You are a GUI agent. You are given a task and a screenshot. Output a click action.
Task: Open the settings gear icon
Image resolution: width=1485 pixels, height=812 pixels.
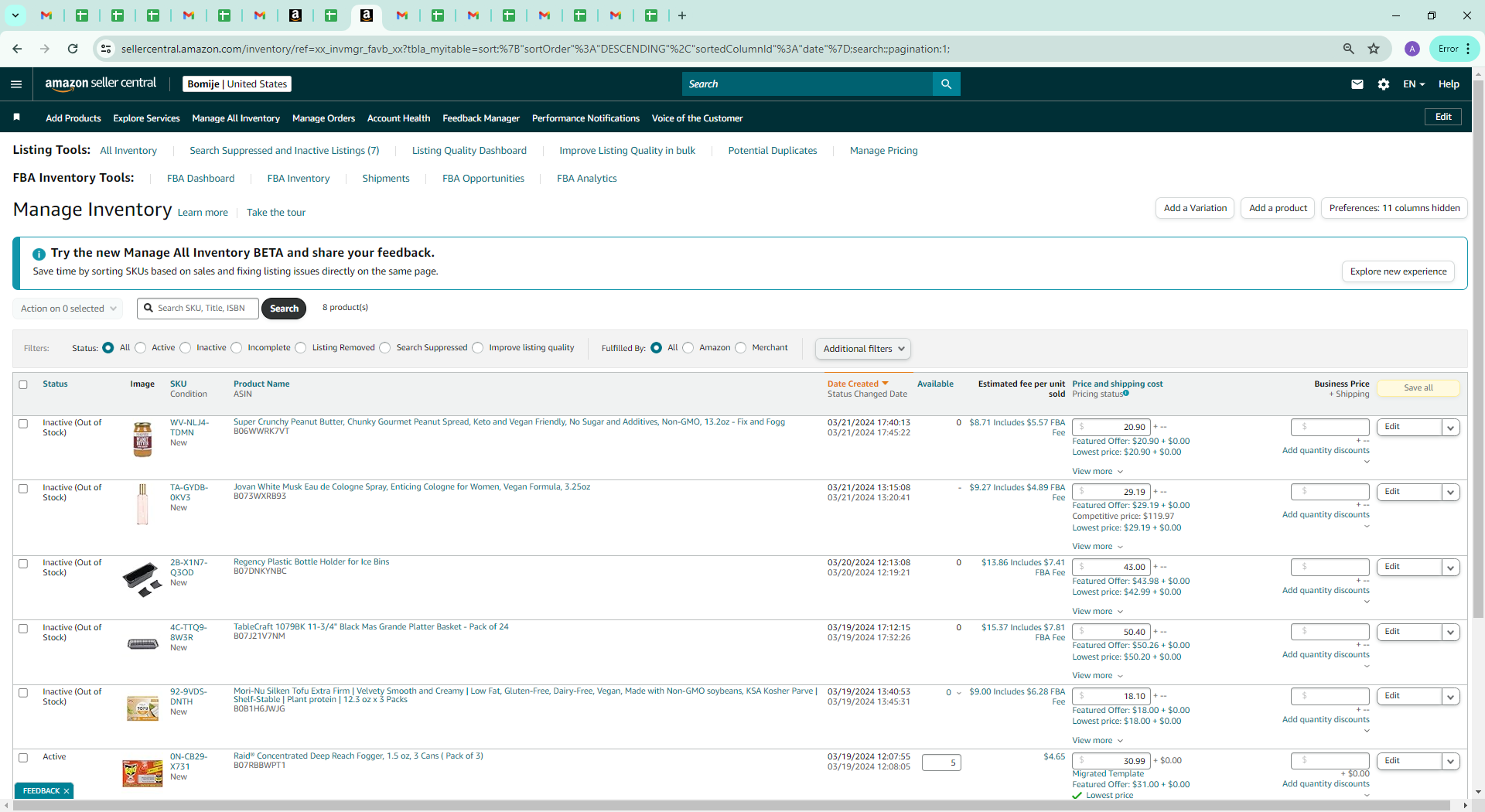click(x=1384, y=84)
